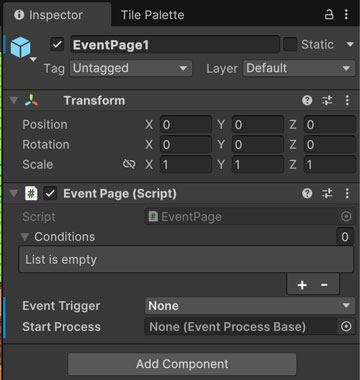This screenshot has height=380, width=360.
Task: Click the Inspector lock icon
Action: click(x=329, y=15)
